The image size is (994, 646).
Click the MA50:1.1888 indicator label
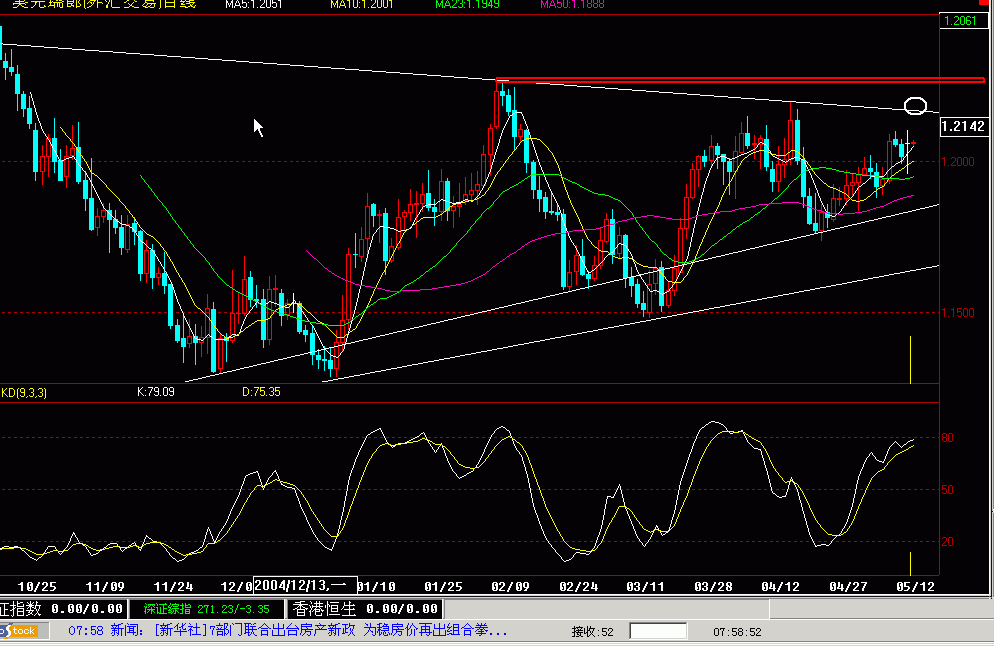(572, 4)
